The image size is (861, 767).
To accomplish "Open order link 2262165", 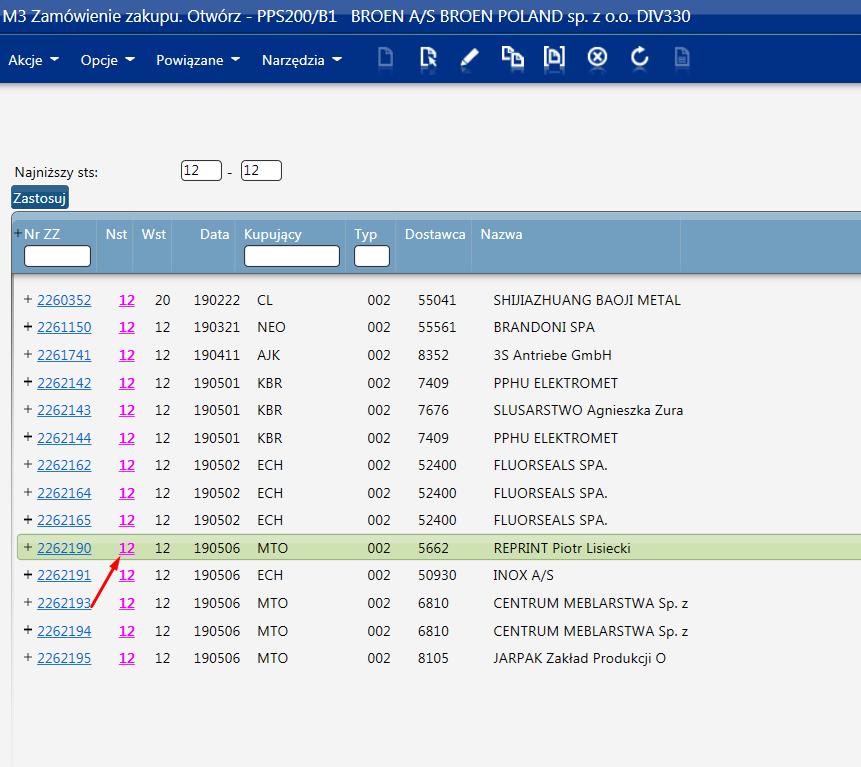I will 64,520.
